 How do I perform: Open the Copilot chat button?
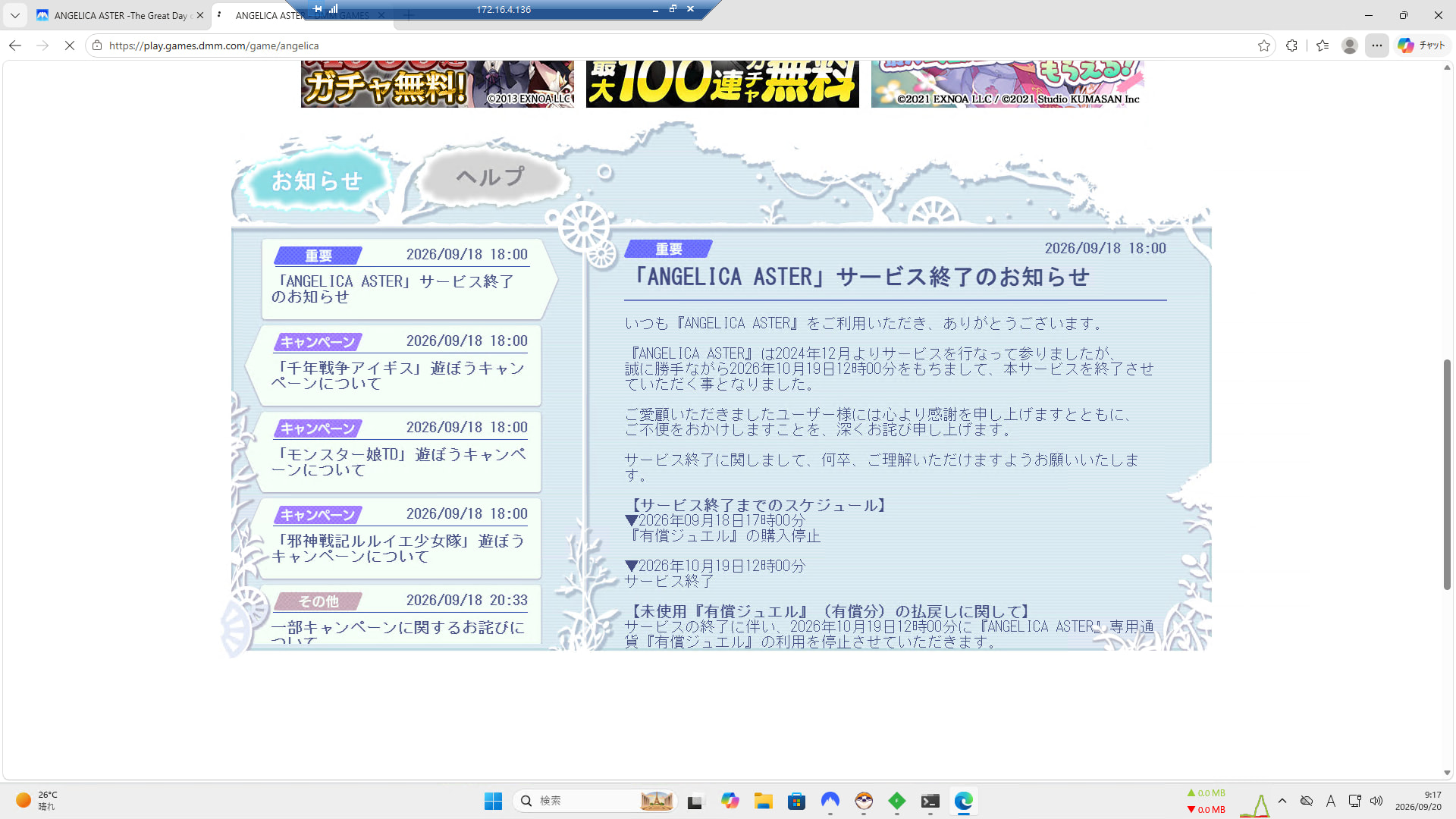pos(1421,45)
